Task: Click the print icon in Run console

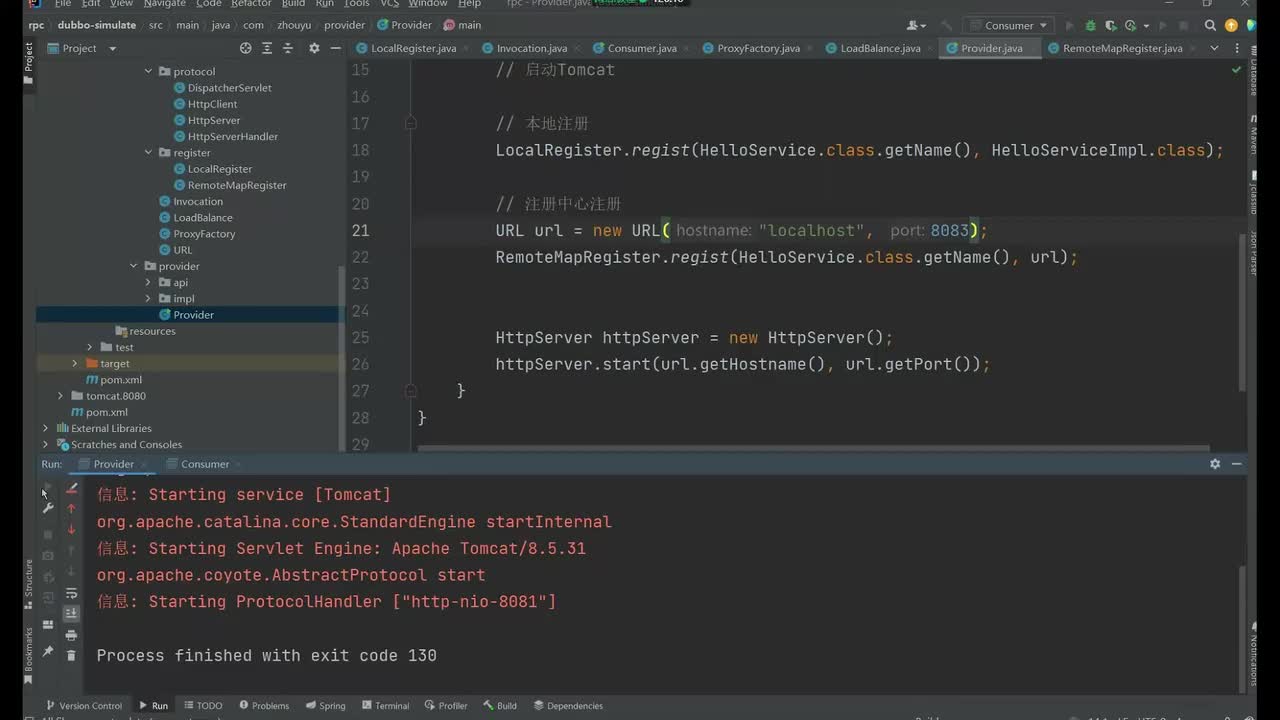Action: click(71, 635)
